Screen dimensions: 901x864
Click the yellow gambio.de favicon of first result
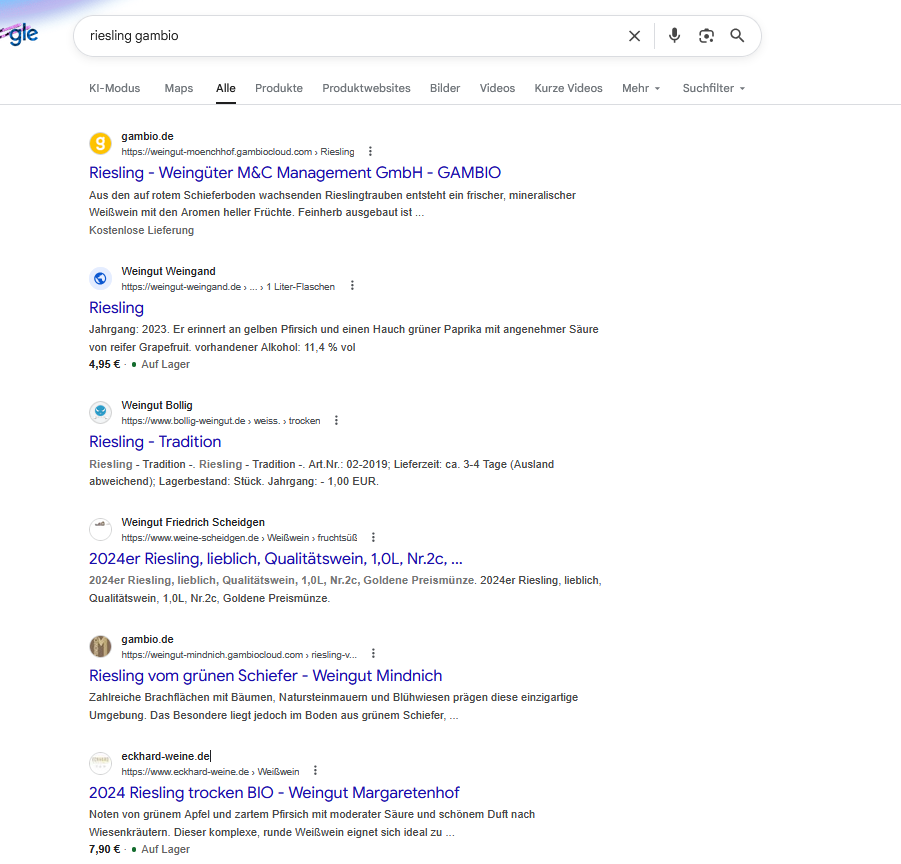101,143
